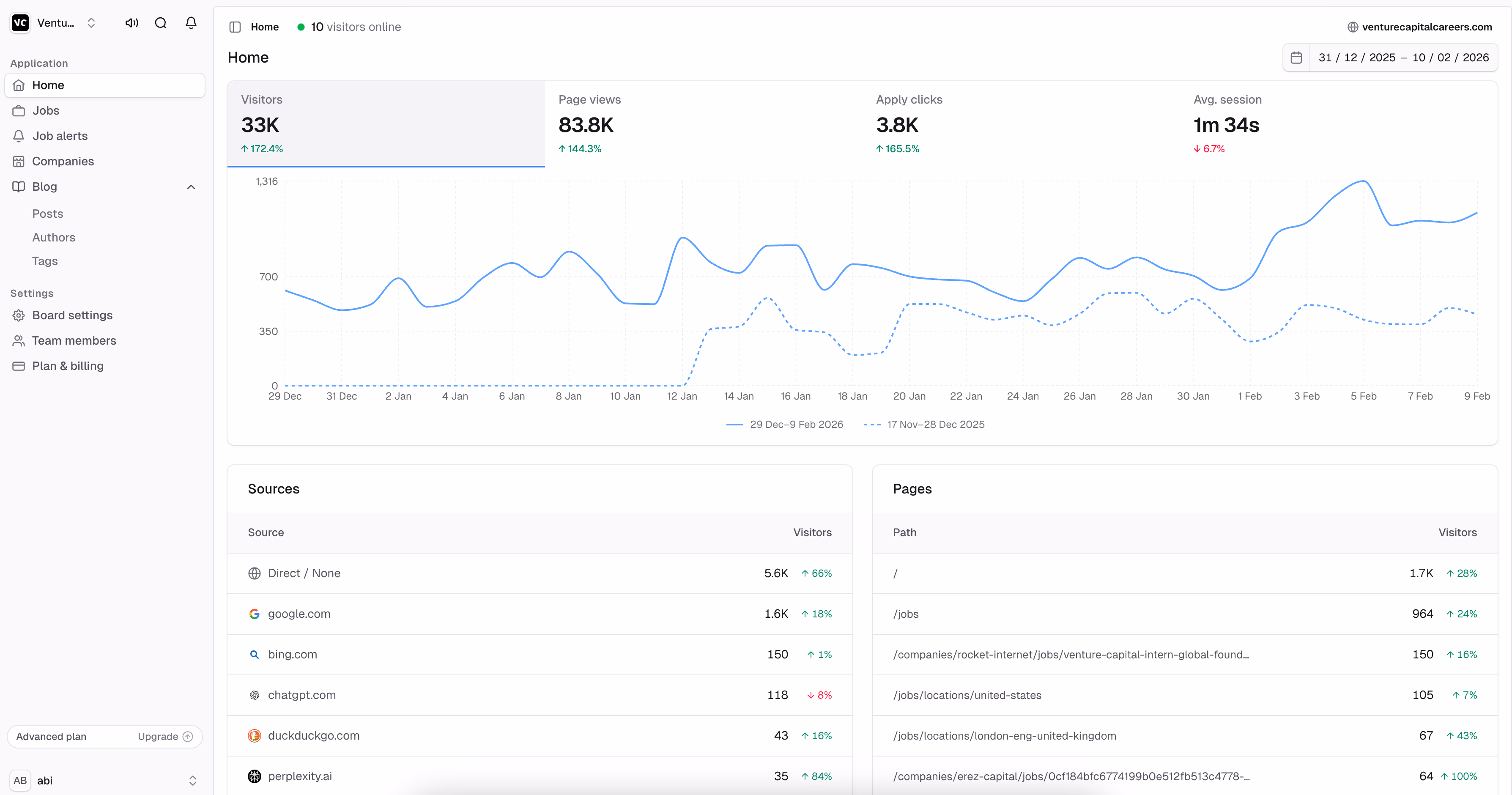The height and width of the screenshot is (795, 1512).
Task: Open Plan & billing card item
Action: (x=68, y=366)
